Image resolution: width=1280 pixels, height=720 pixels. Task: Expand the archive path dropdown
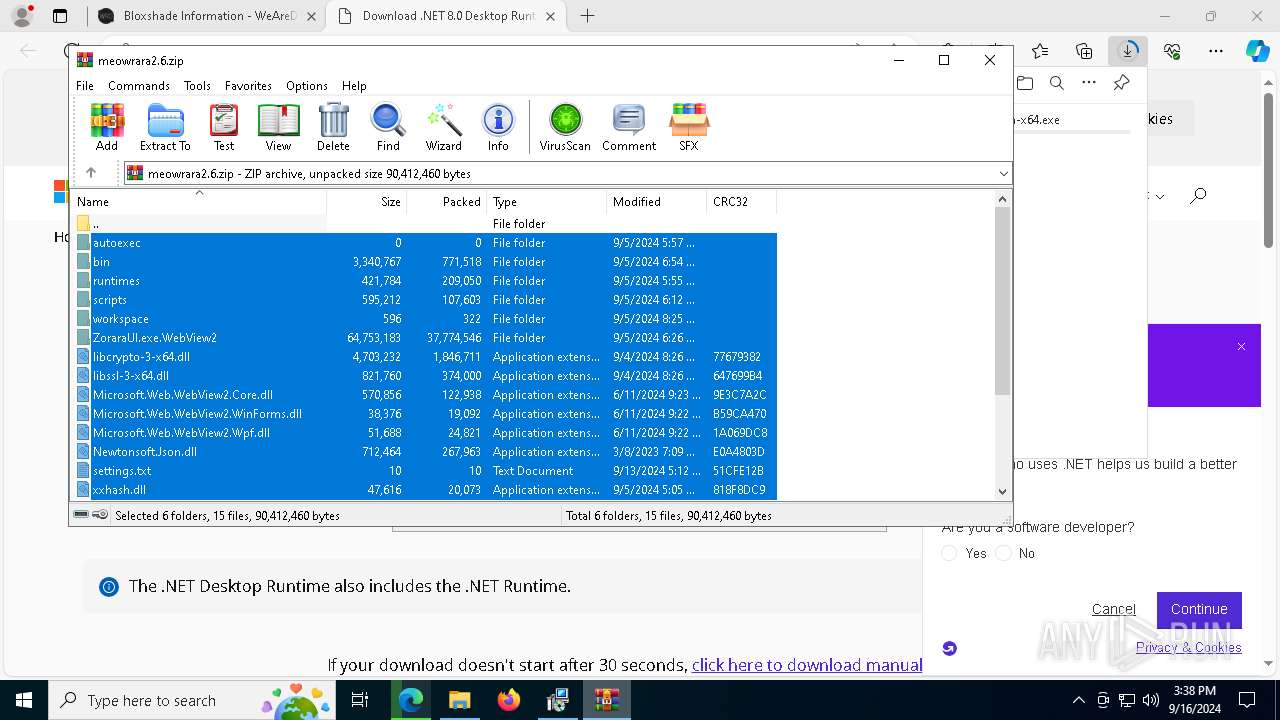(x=1003, y=174)
